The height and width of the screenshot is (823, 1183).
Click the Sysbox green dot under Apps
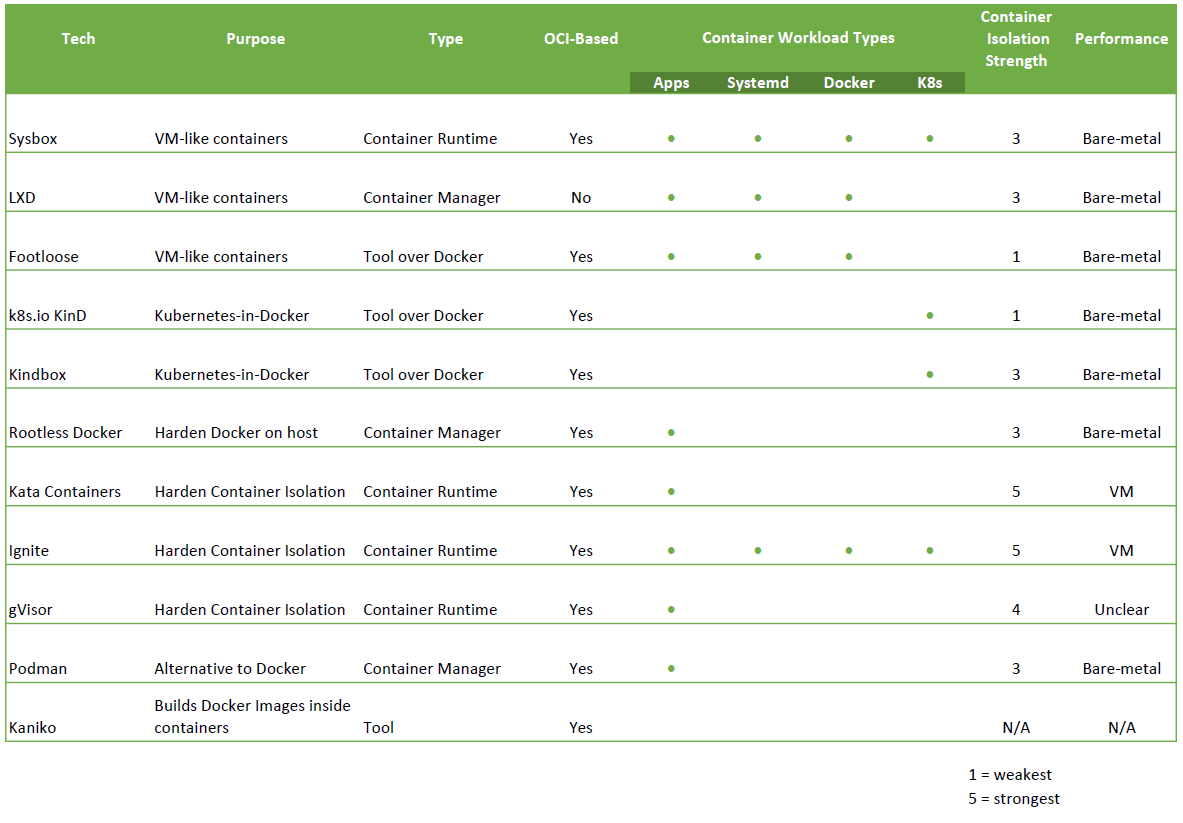[x=671, y=138]
